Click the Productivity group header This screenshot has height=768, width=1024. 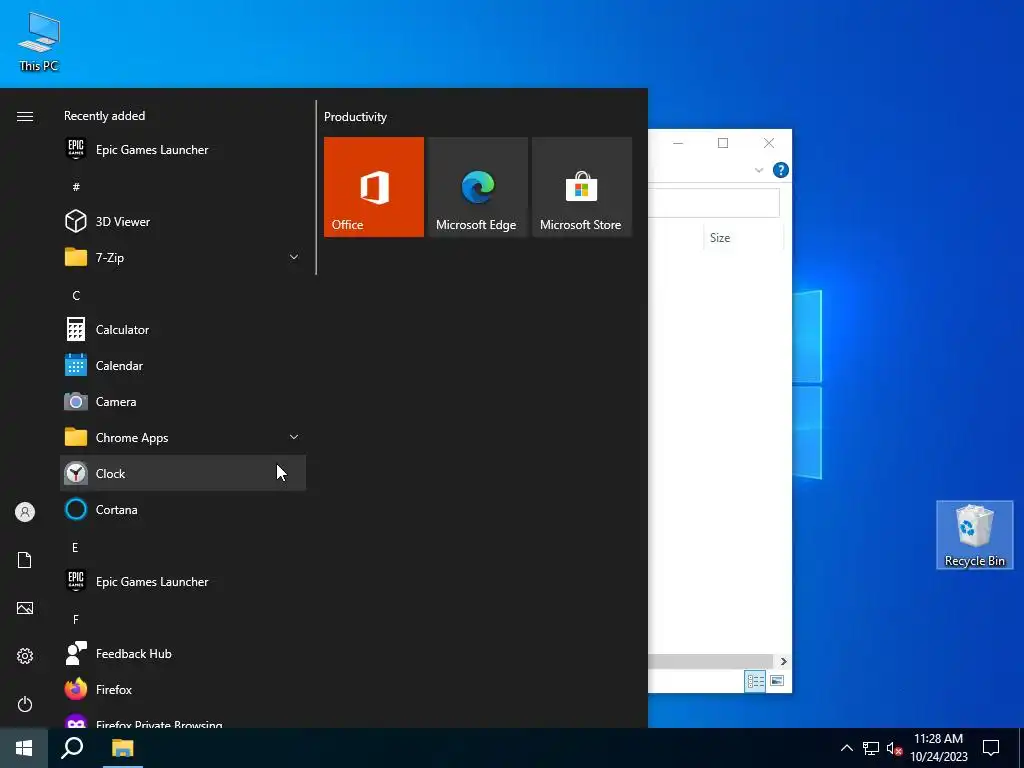355,117
